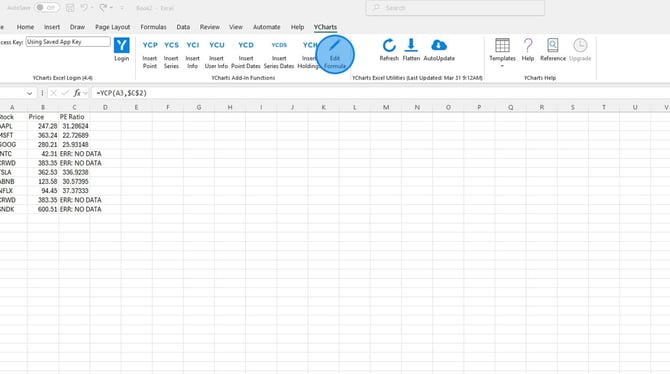Image resolution: width=670 pixels, height=374 pixels.
Task: Expand the Templates dropdown arrow
Action: [502, 66]
